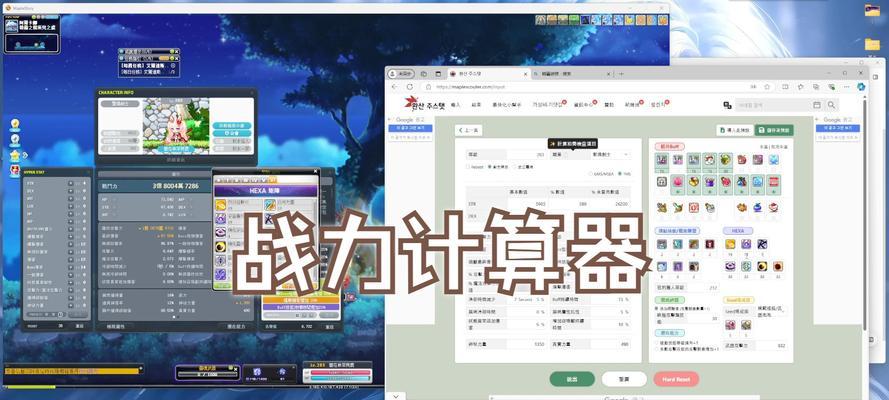Open browser Settings and more (three dots)
Screen dimensions: 889x400
coord(845,87)
